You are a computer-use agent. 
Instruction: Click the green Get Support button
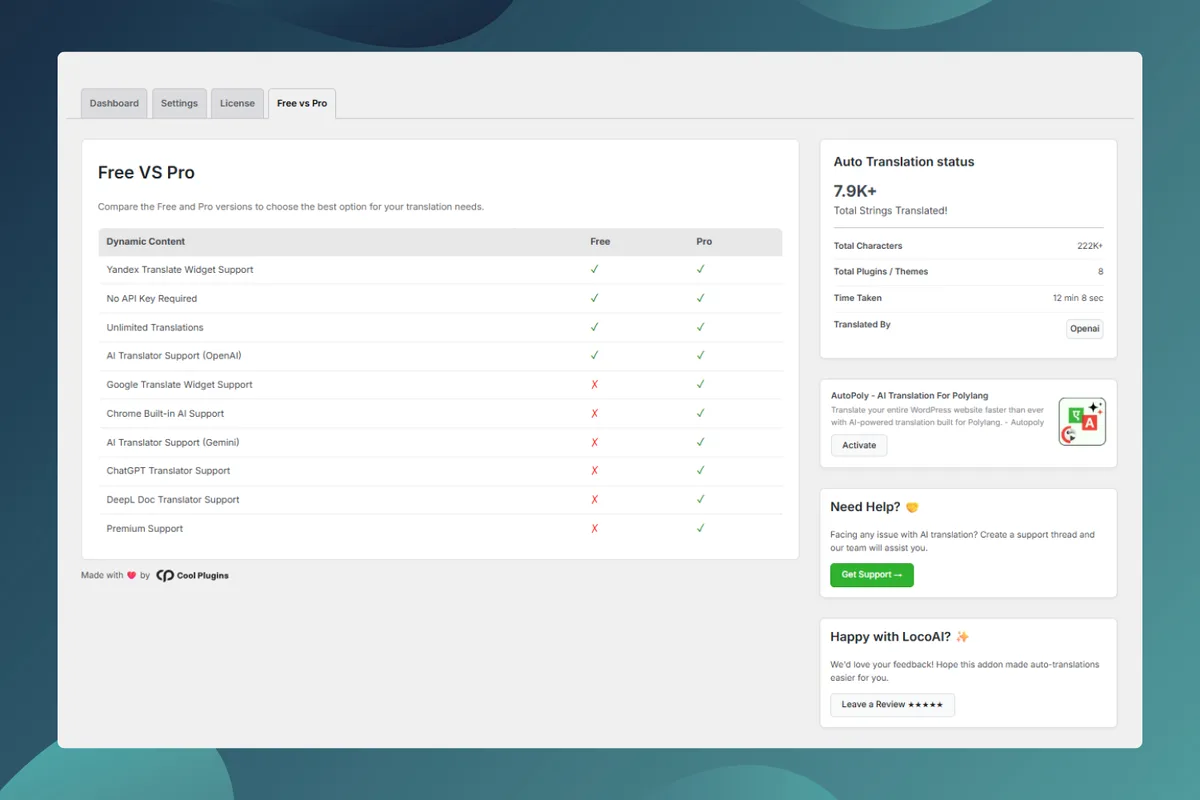point(871,575)
